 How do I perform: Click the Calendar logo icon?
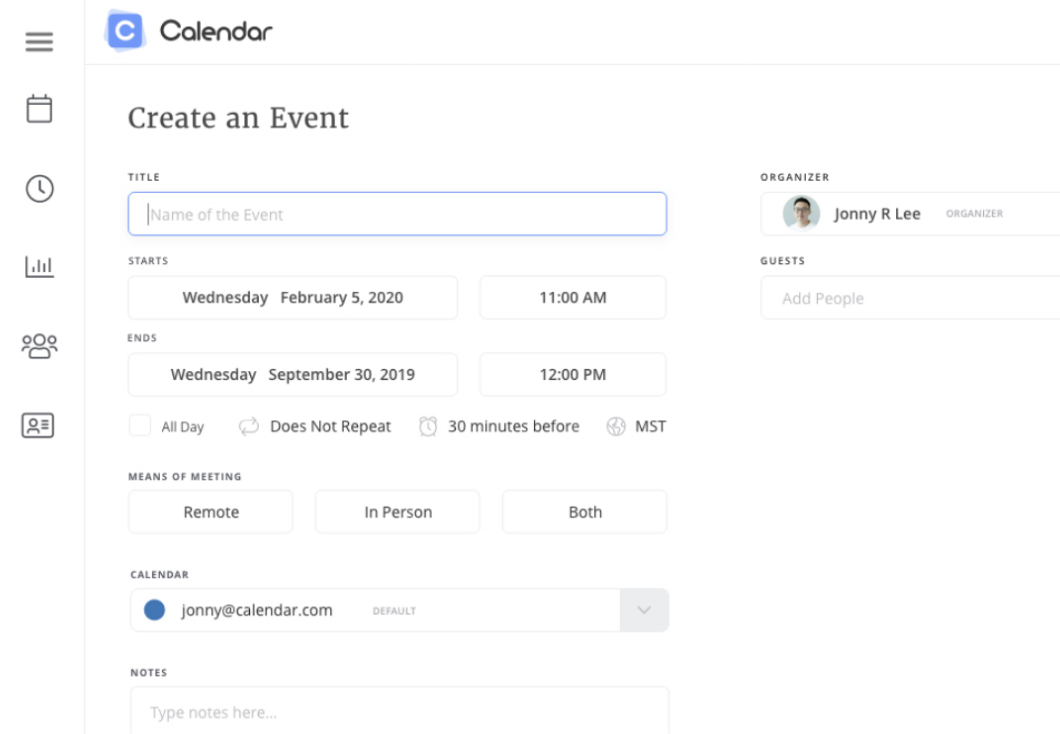(x=124, y=31)
